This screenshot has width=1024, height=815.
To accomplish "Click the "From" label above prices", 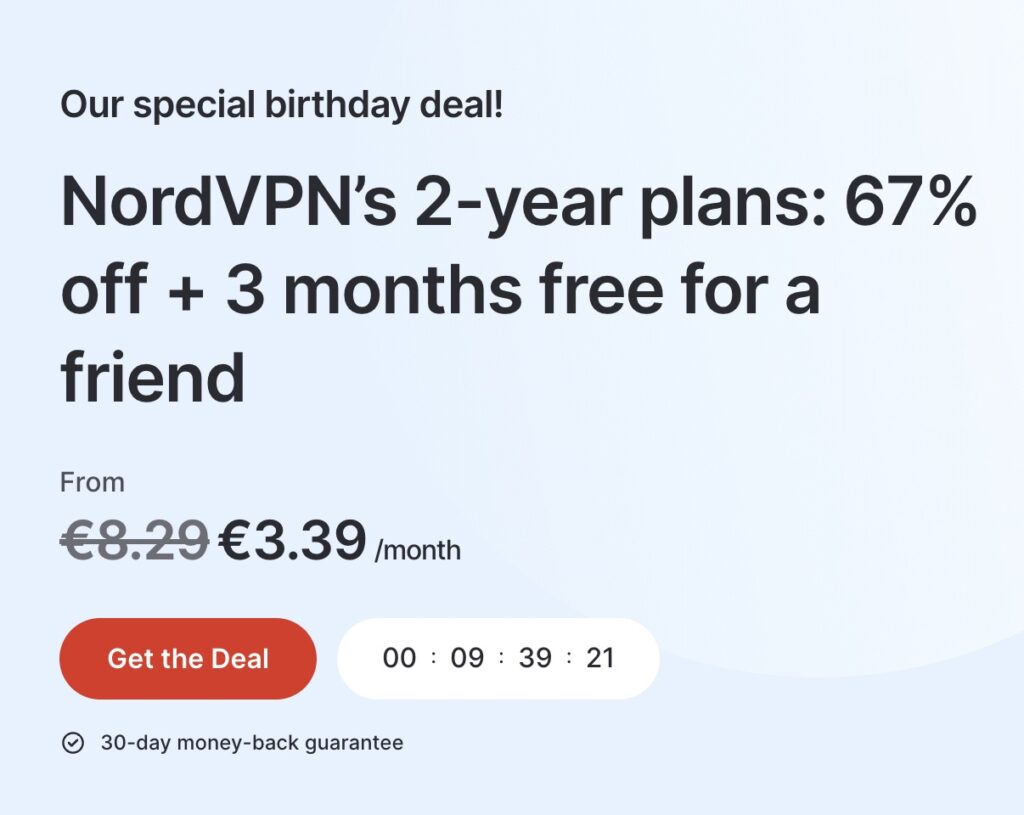I will tap(93, 482).
